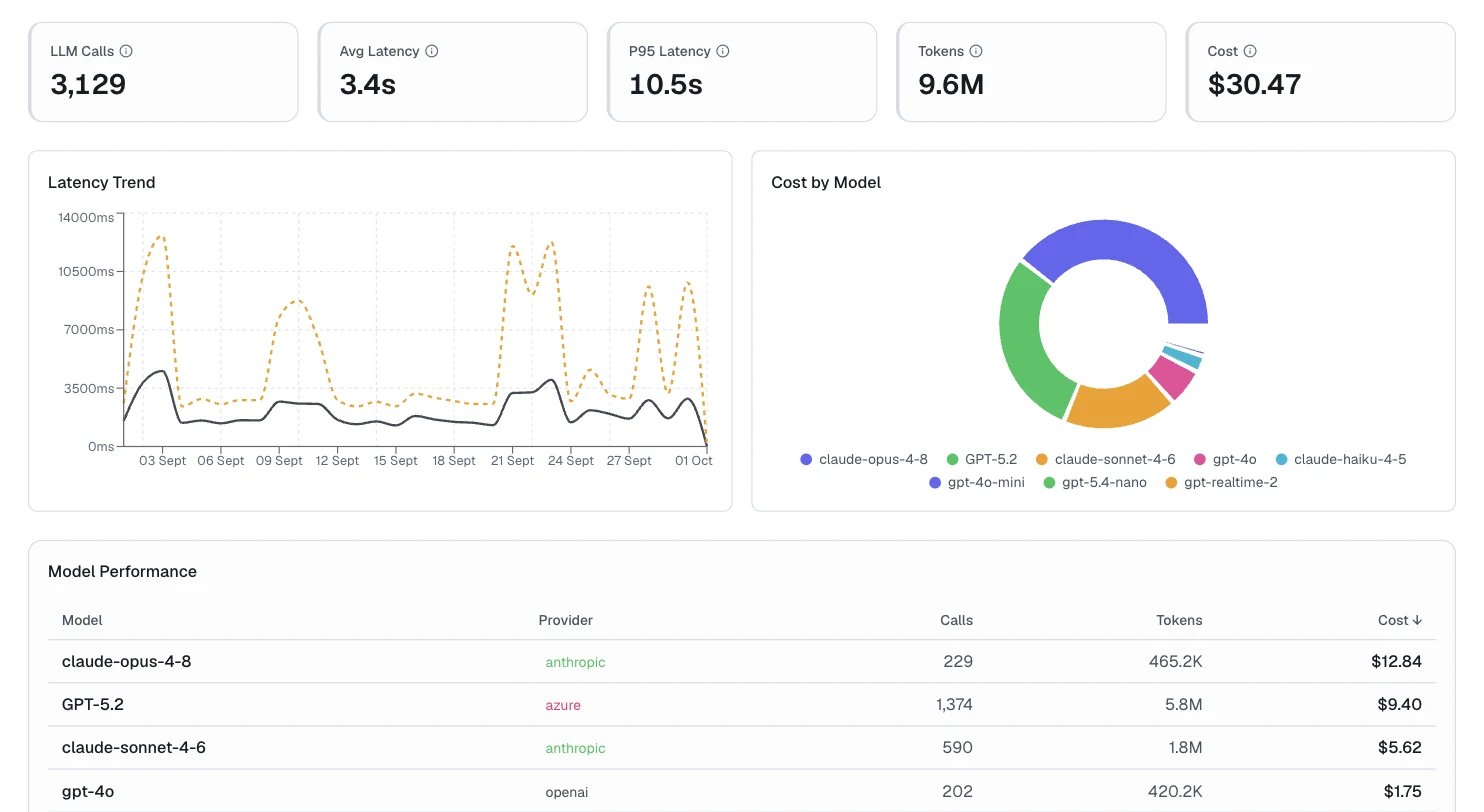Screen dimensions: 1484x812
Task: Click the pink gpt-4o donut segment
Action: coord(1171,376)
